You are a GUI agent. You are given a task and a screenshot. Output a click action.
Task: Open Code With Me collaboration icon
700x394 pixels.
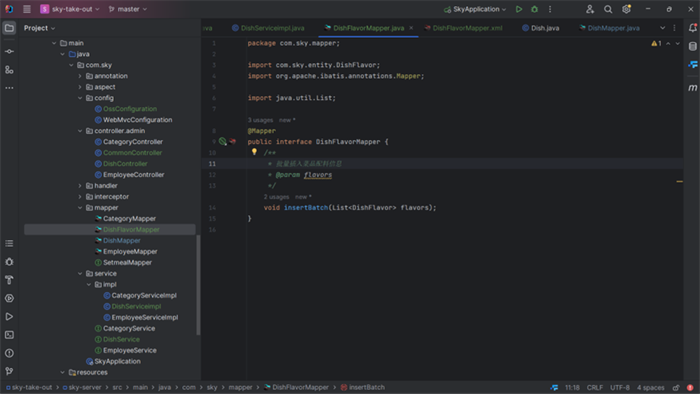pos(590,9)
